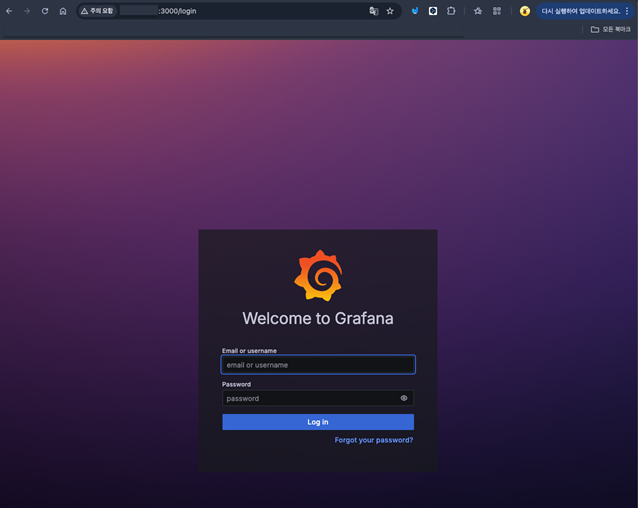This screenshot has width=638, height=508.
Task: Open the browser three-dot menu
Action: (x=627, y=11)
